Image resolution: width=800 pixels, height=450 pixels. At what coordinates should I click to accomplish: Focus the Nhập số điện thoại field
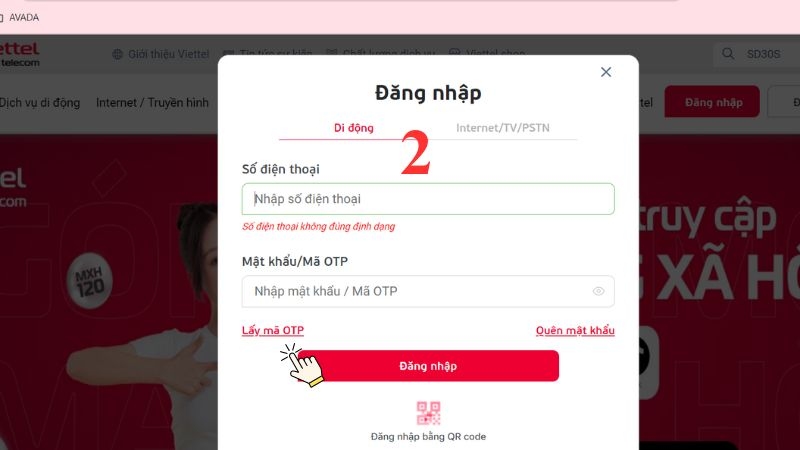(428, 199)
